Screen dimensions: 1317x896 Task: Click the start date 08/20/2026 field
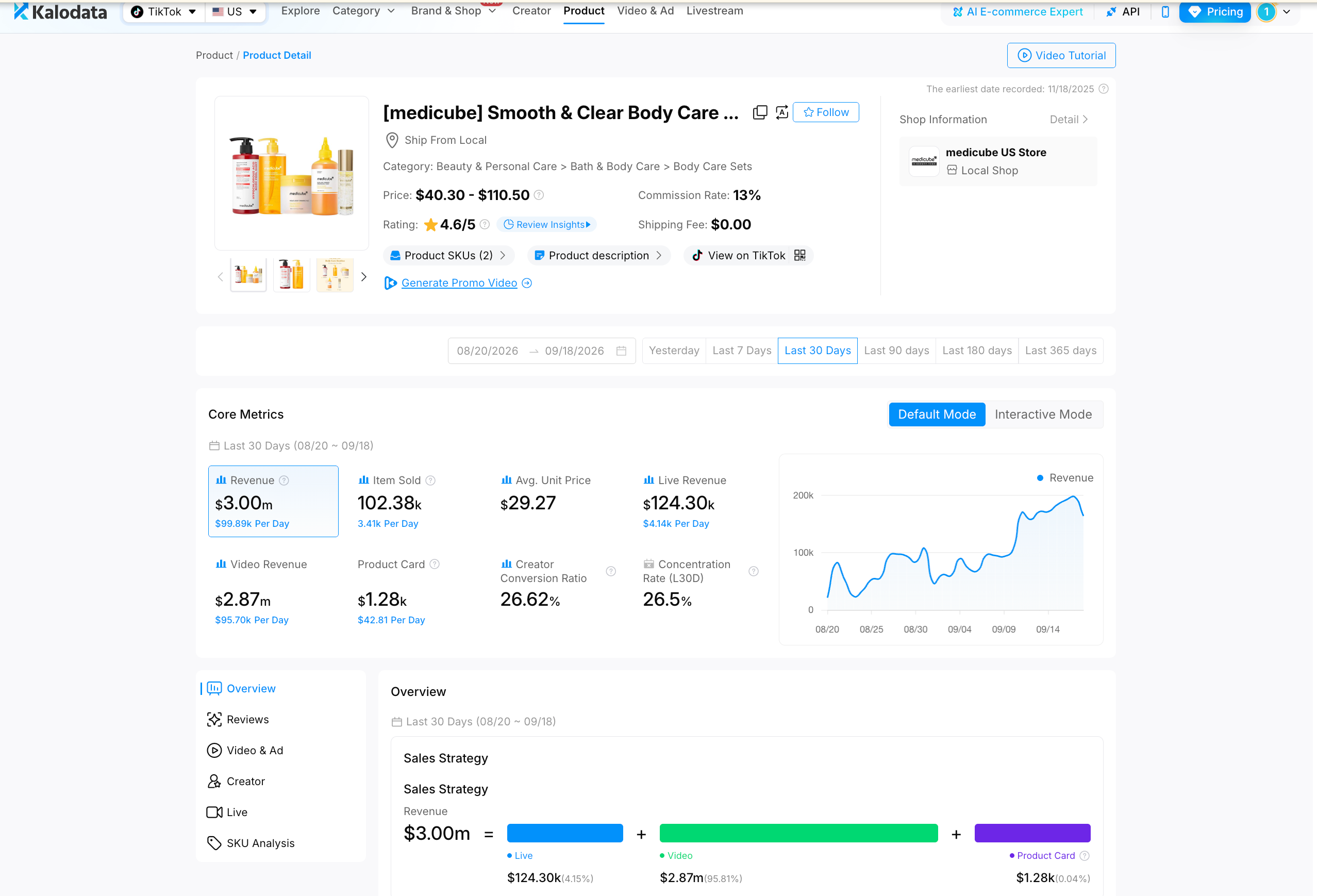tap(487, 351)
